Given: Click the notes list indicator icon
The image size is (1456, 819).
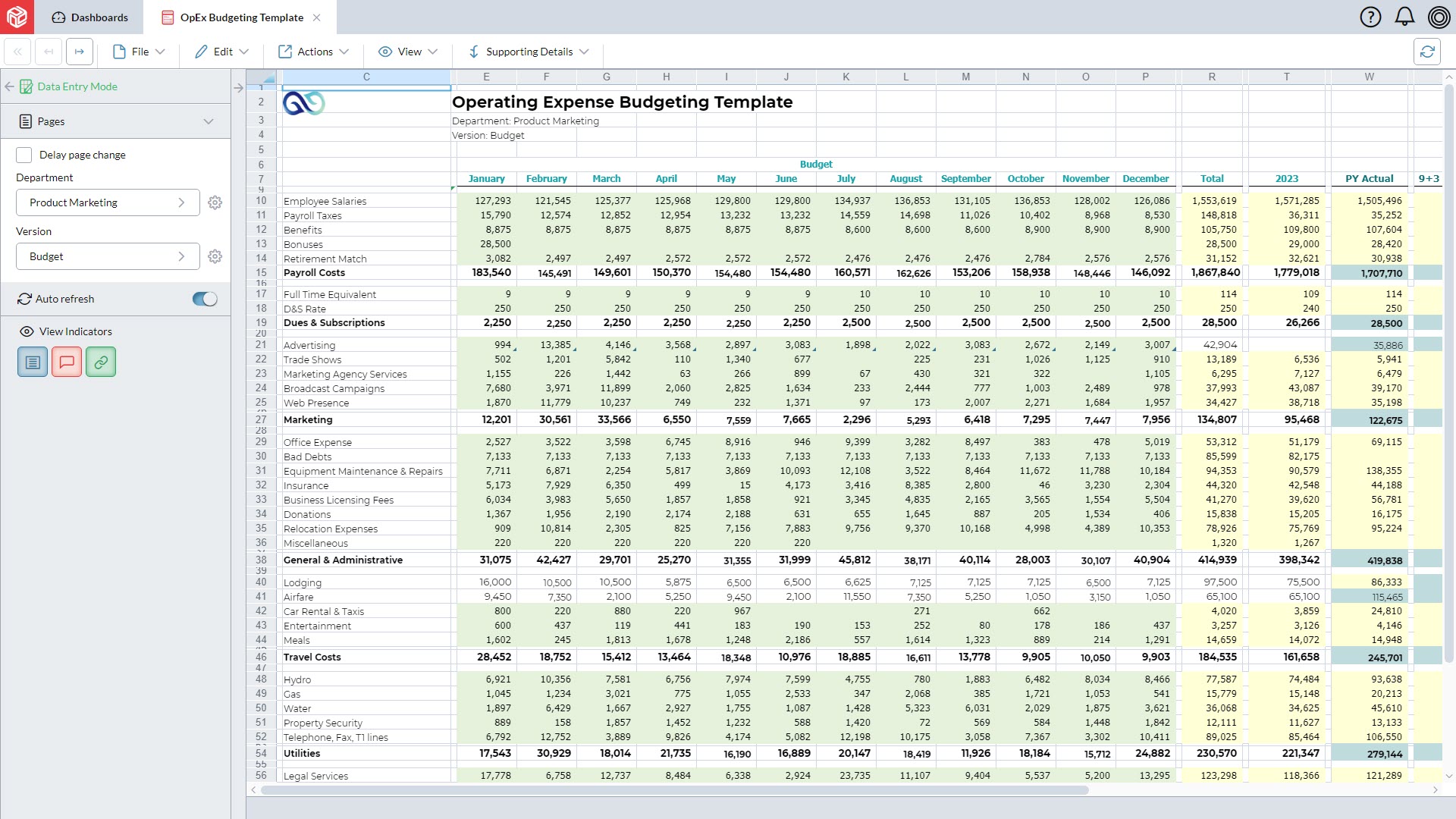Looking at the screenshot, I should [33, 362].
